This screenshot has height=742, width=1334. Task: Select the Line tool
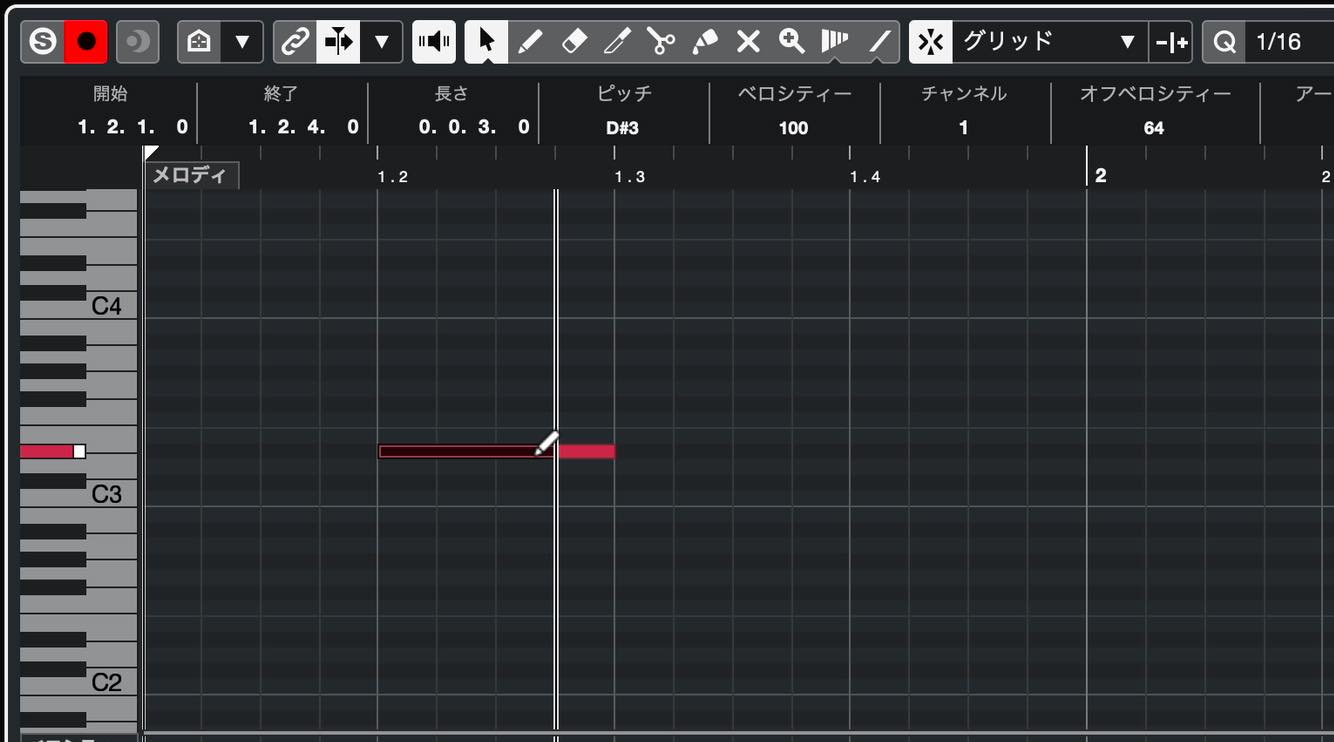879,42
